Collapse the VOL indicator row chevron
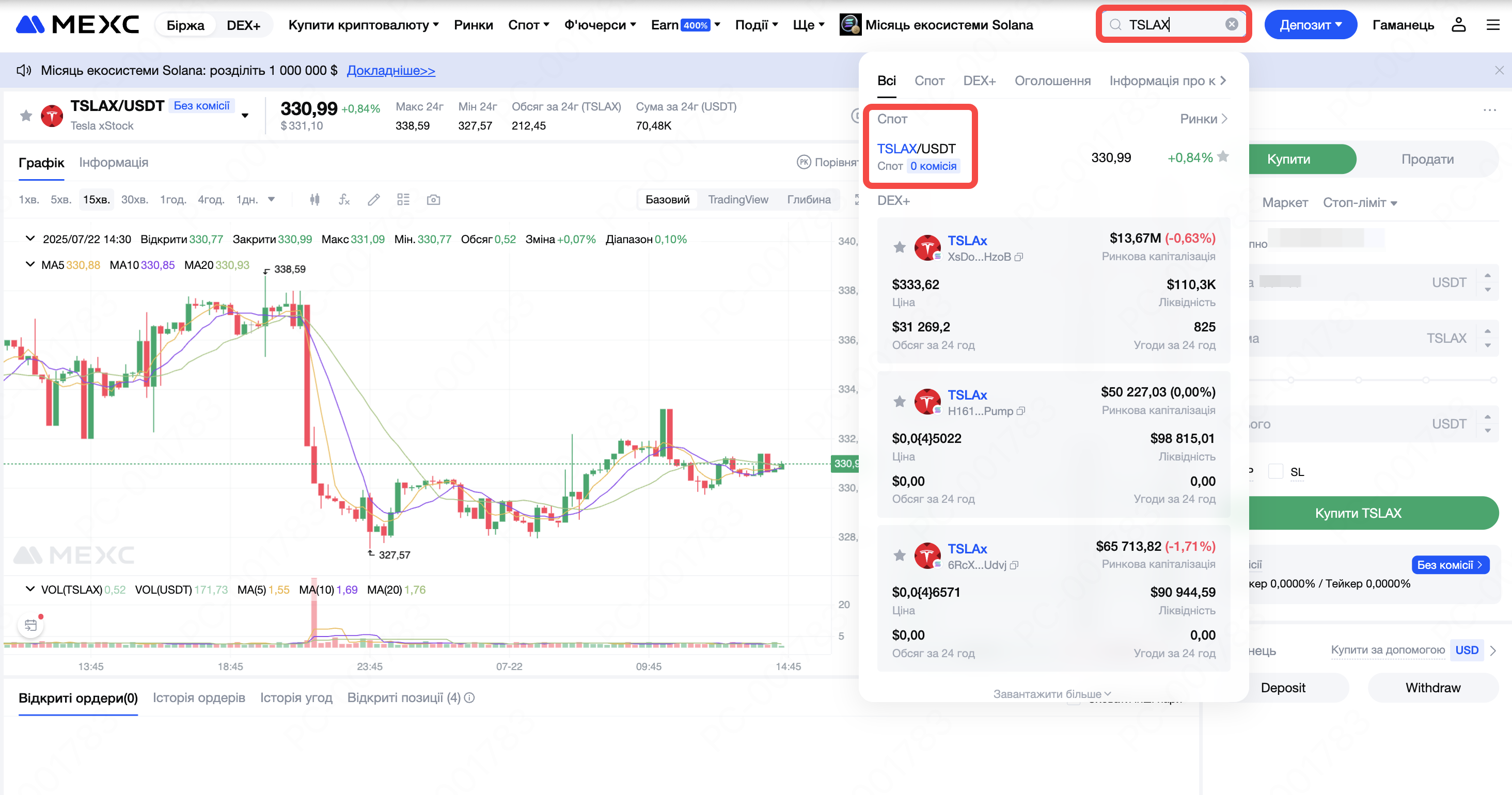This screenshot has height=795, width=1512. pos(30,589)
